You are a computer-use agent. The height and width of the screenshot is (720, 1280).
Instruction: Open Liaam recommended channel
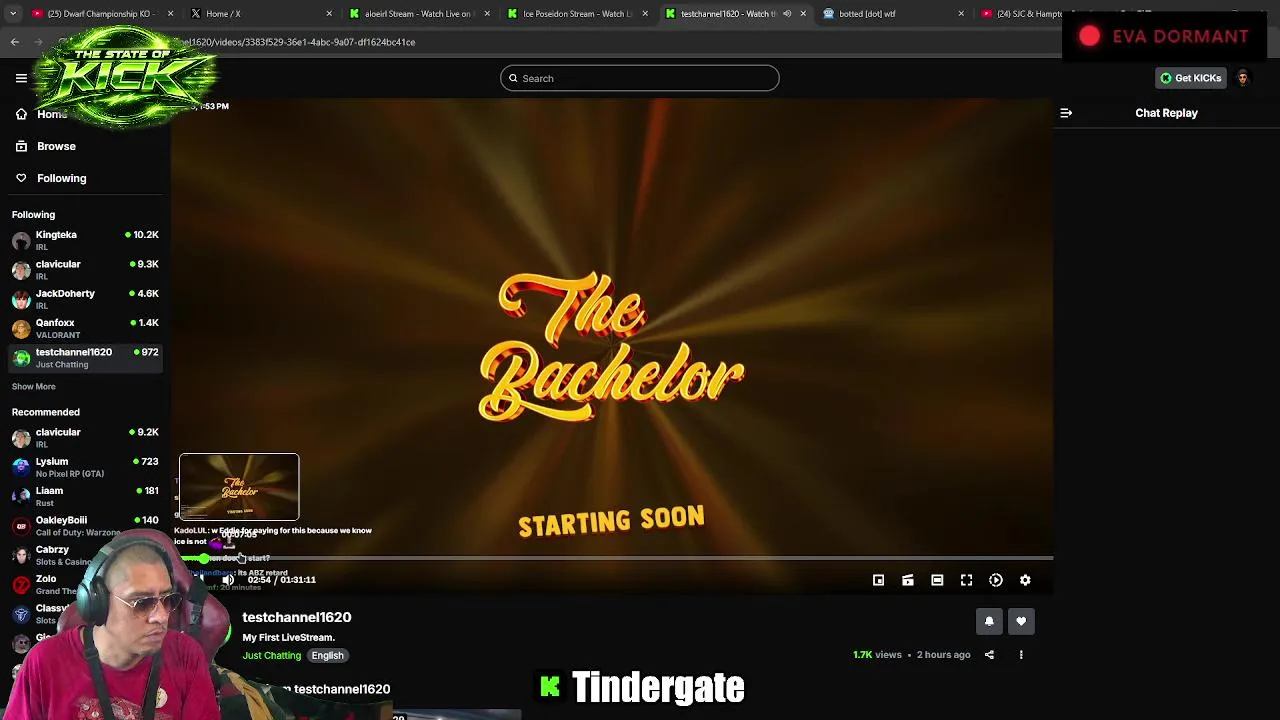coord(85,496)
